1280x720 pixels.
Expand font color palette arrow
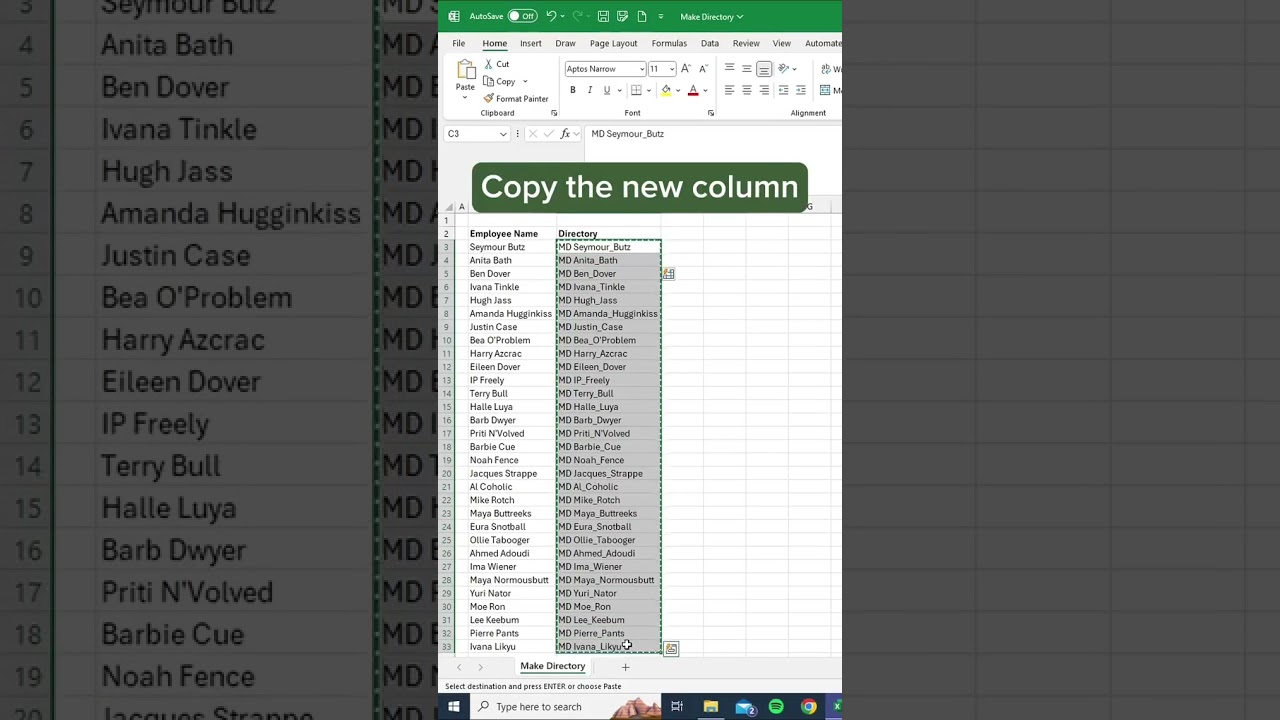(x=705, y=90)
